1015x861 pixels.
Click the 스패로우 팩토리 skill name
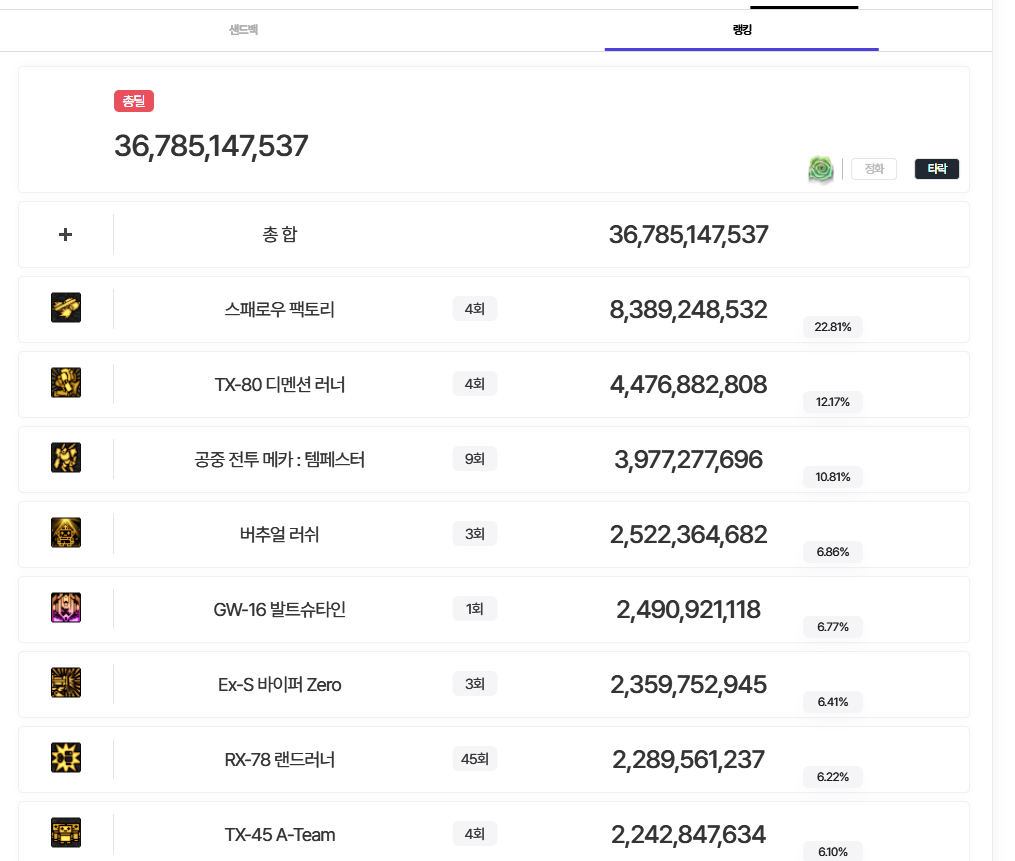click(x=280, y=310)
